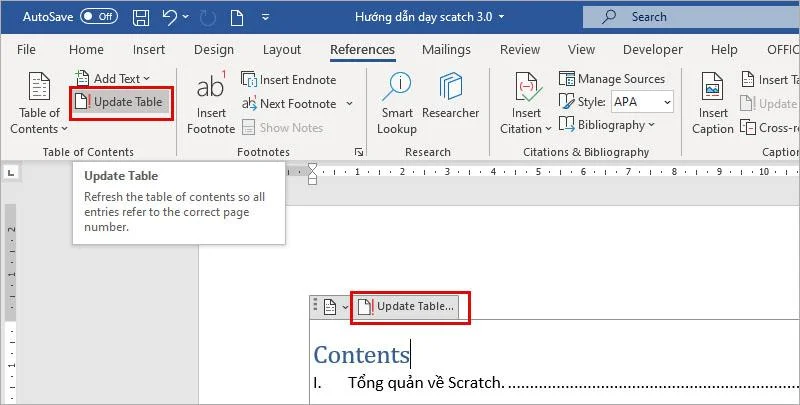Click the Undo arrow icon
The width and height of the screenshot is (800, 405).
click(x=169, y=17)
